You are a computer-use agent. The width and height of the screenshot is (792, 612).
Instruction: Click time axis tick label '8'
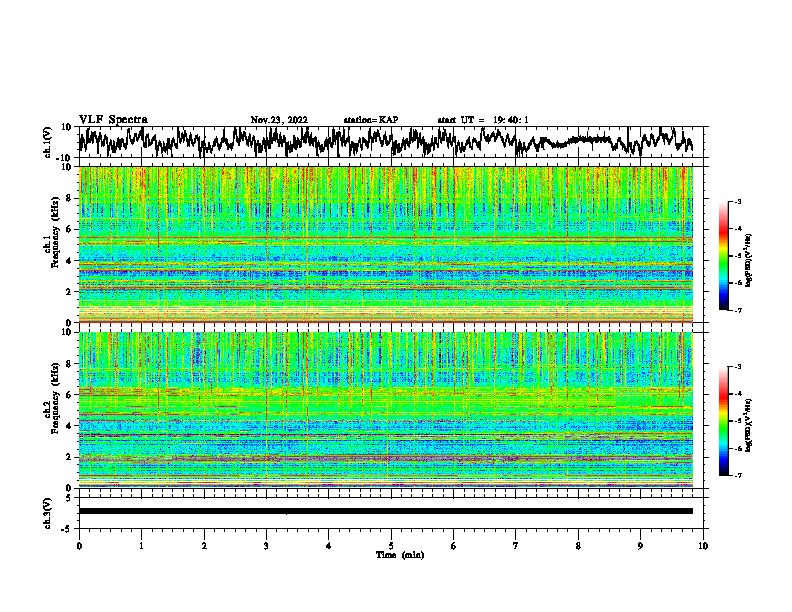(x=578, y=546)
